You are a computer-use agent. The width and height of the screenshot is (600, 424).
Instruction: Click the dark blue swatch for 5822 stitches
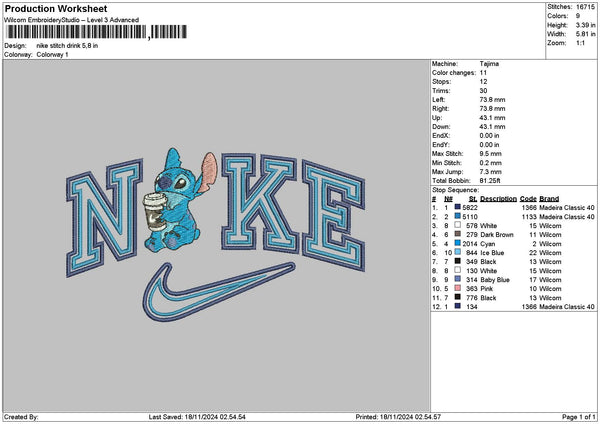pos(457,207)
